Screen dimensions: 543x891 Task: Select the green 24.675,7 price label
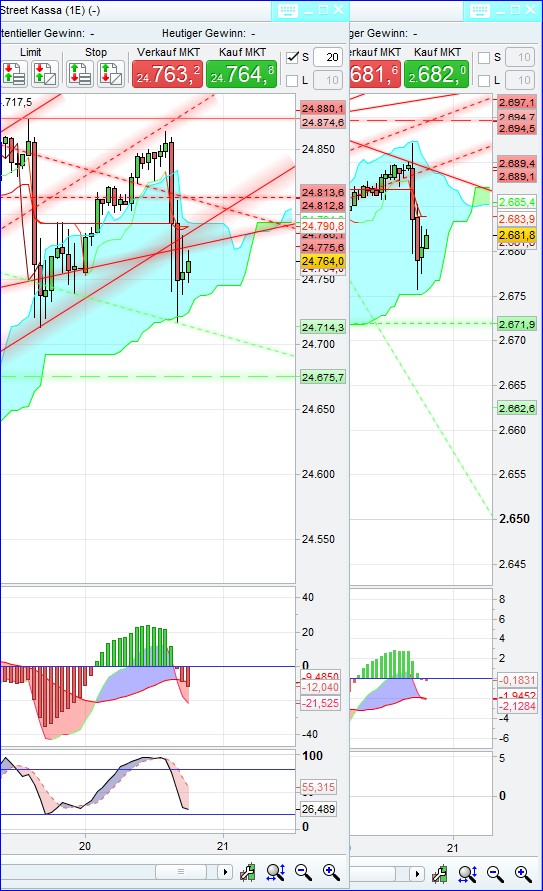[x=323, y=377]
